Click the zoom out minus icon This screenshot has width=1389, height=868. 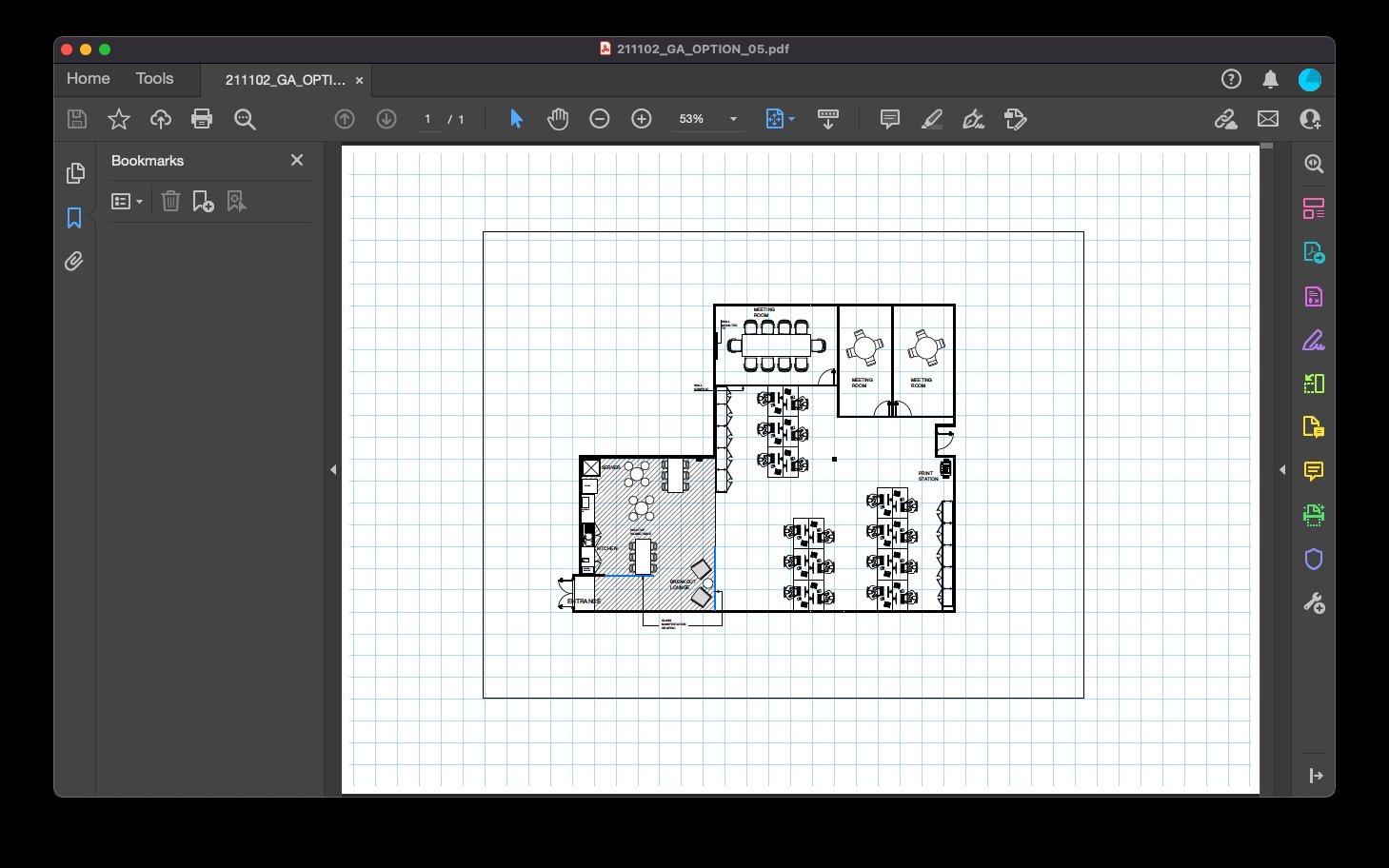[600, 119]
